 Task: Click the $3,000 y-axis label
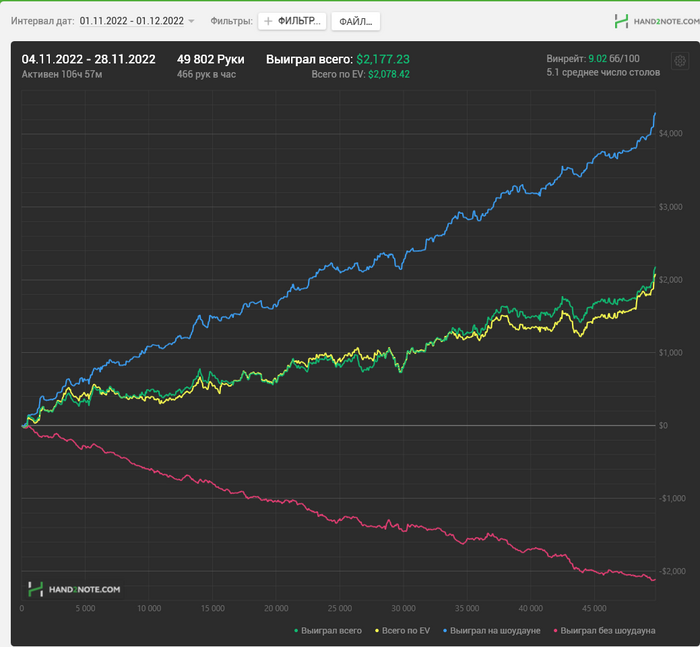pos(671,207)
